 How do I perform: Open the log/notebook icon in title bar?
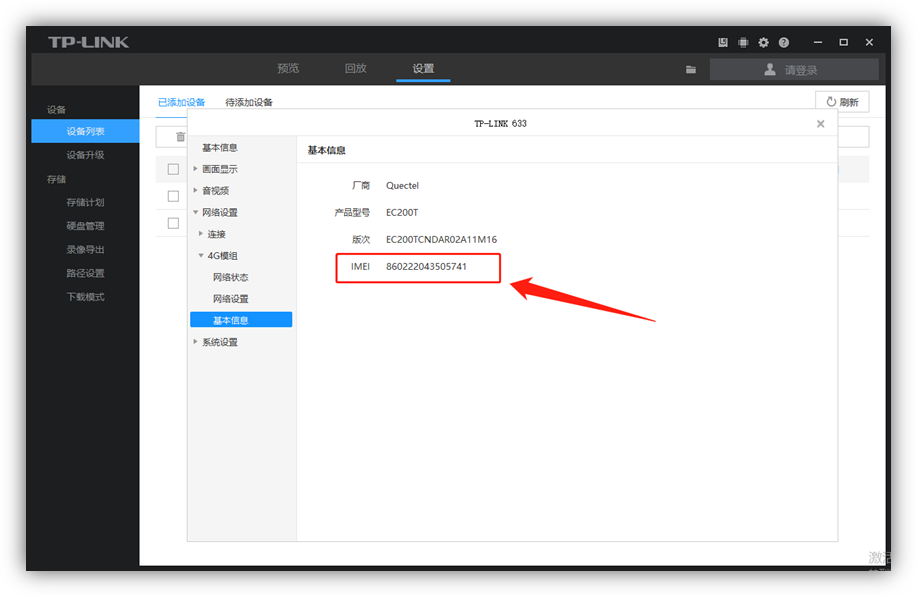pyautogui.click(x=723, y=42)
